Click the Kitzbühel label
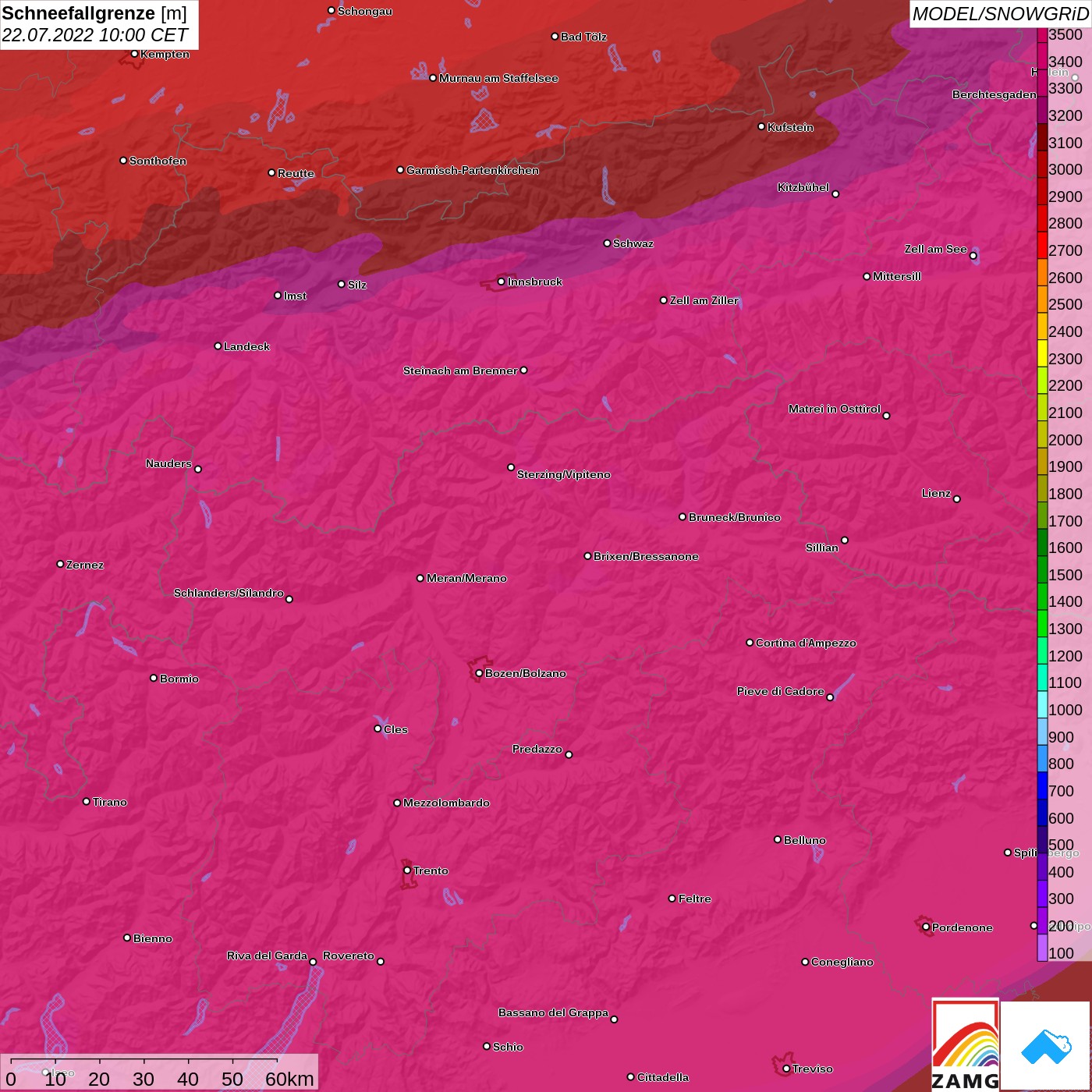This screenshot has height=1092, width=1092. pos(803,187)
